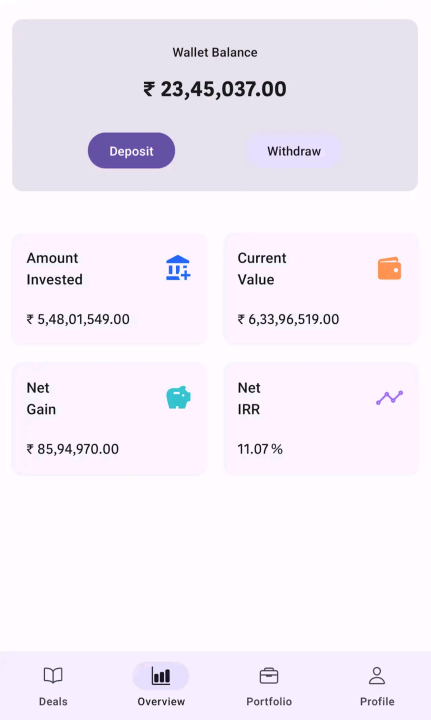Withdraw funds from the wallet

pyautogui.click(x=294, y=151)
